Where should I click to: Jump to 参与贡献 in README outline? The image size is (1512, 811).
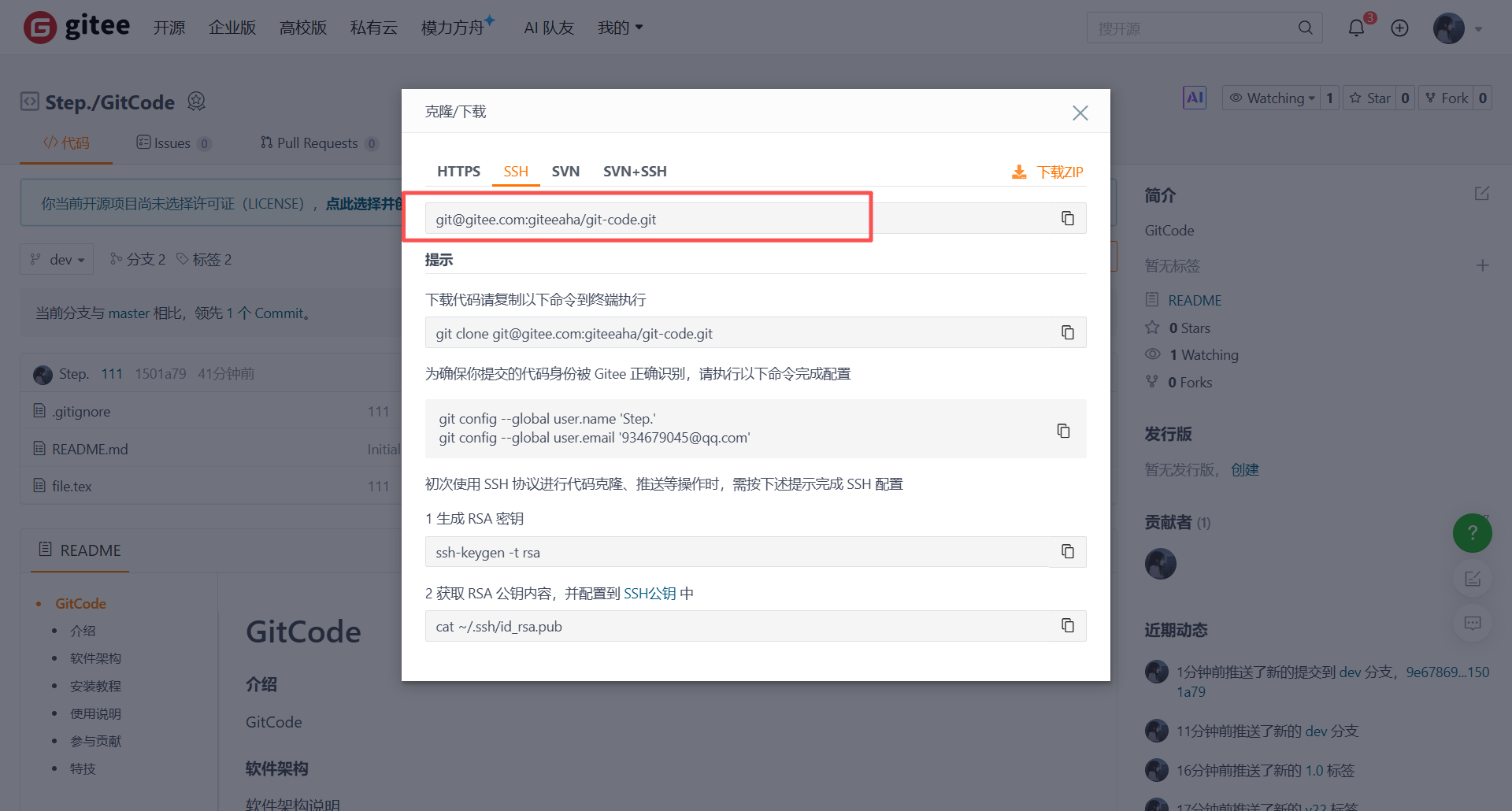pyautogui.click(x=95, y=741)
